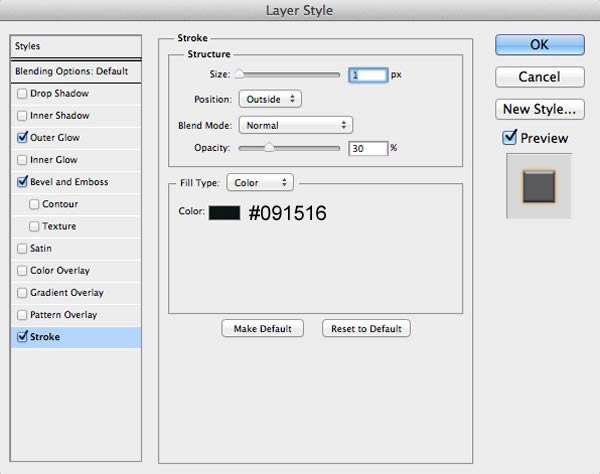Screen dimensions: 600x474
Task: Select Blending Options: Default entry
Action: click(x=76, y=71)
